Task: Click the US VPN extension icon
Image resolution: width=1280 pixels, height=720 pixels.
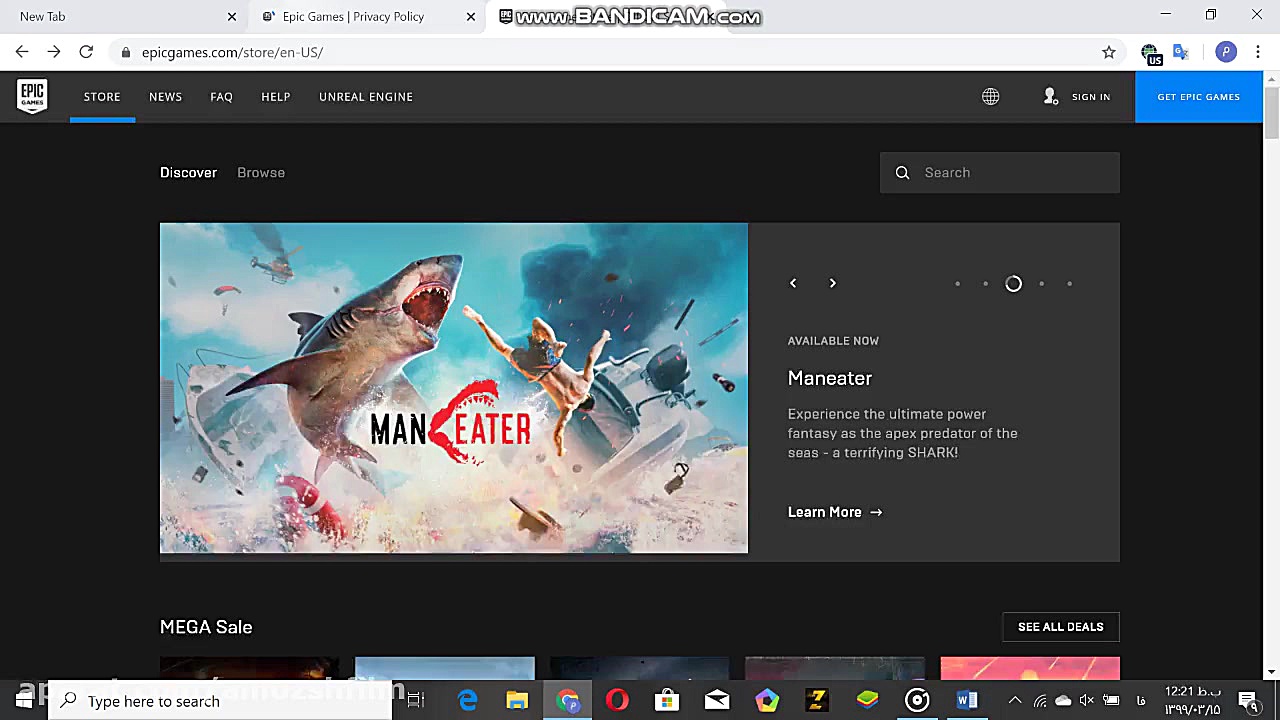Action: [x=1150, y=54]
